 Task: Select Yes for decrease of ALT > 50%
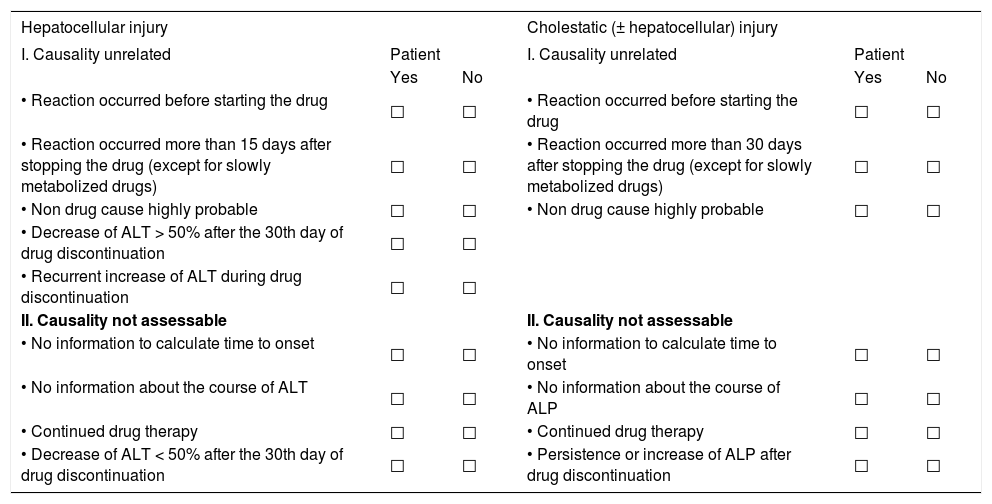[397, 244]
